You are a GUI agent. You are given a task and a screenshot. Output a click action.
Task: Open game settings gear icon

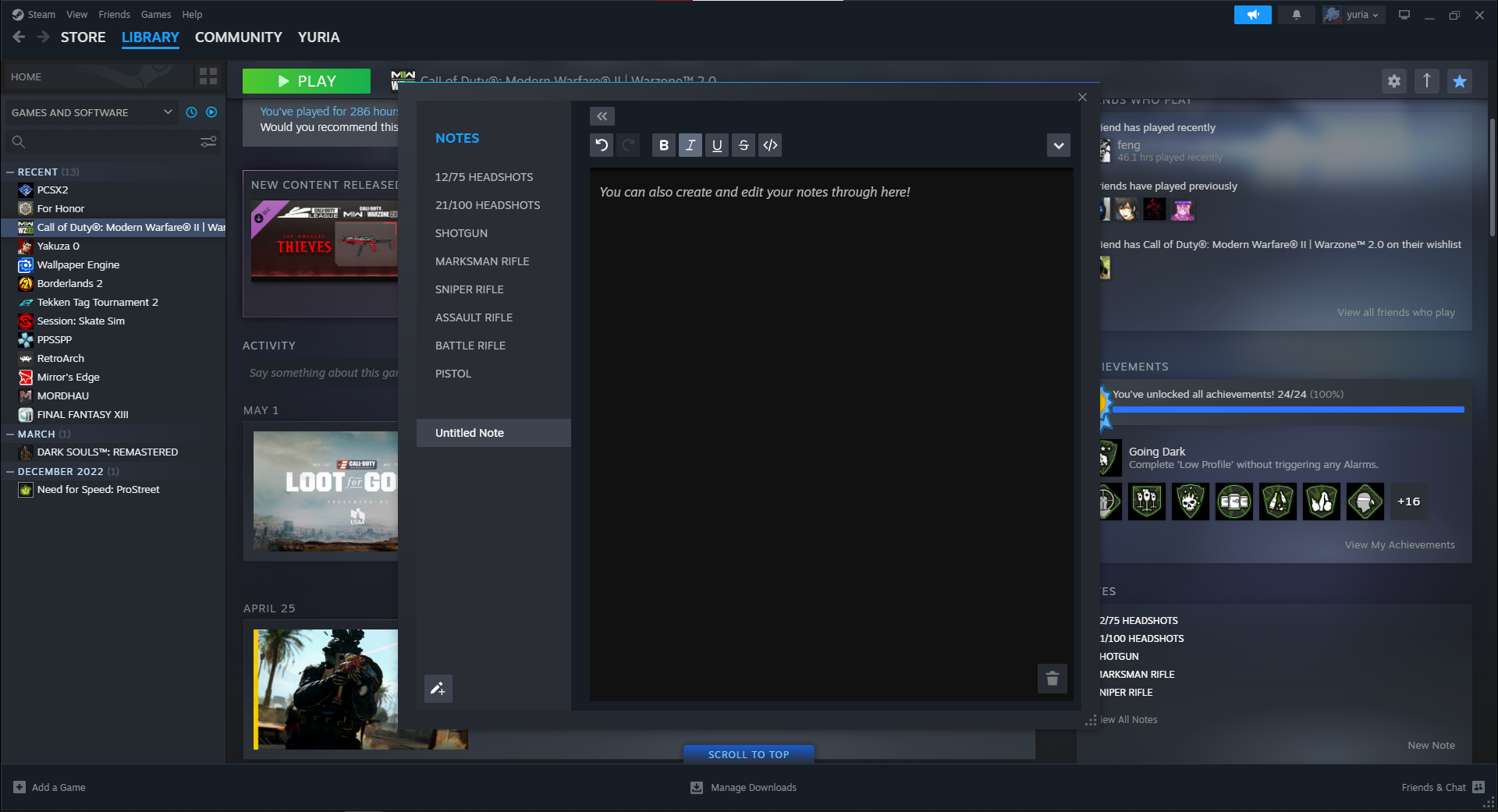click(x=1394, y=80)
